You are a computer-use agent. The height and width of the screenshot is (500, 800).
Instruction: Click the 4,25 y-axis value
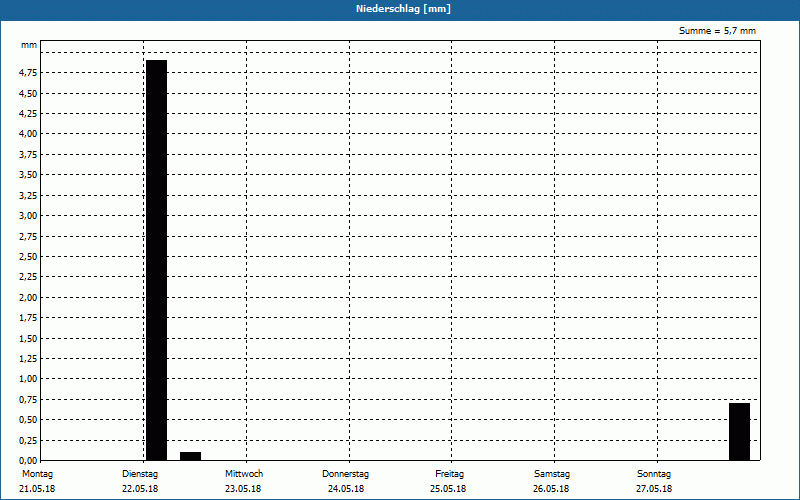pyautogui.click(x=28, y=114)
